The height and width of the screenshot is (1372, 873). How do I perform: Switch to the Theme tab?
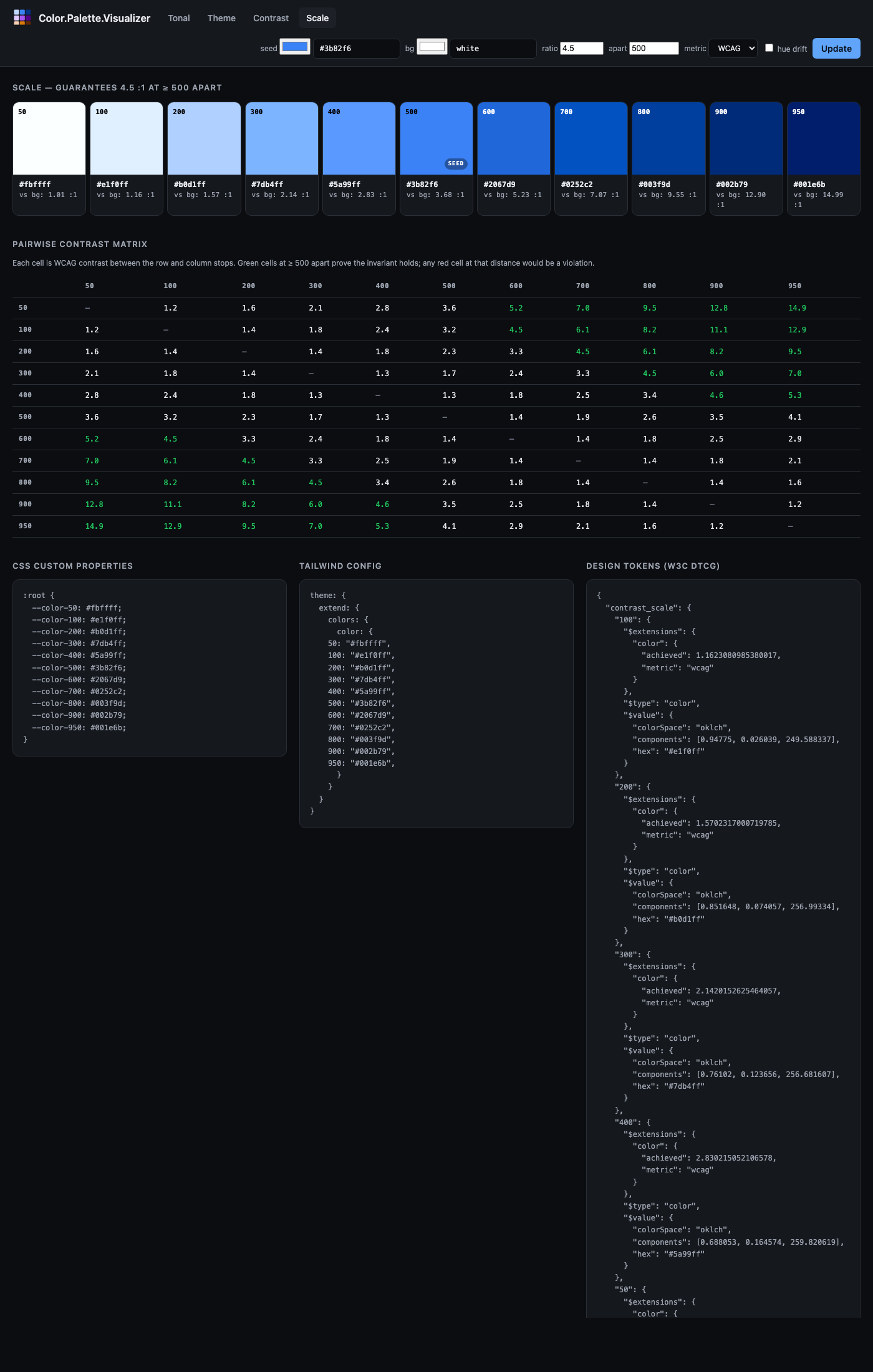pos(221,18)
